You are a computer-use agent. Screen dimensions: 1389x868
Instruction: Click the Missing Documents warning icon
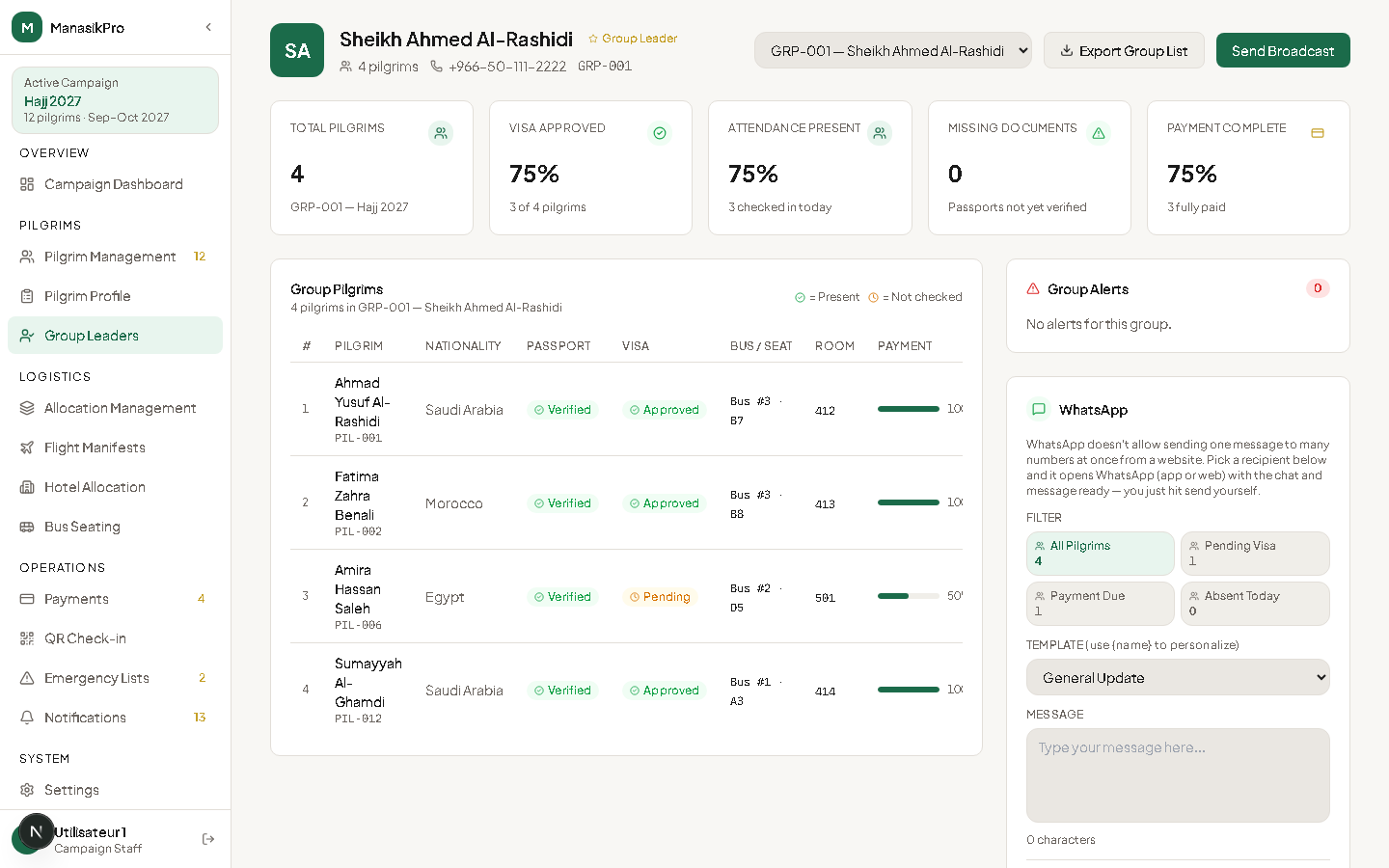(1099, 133)
